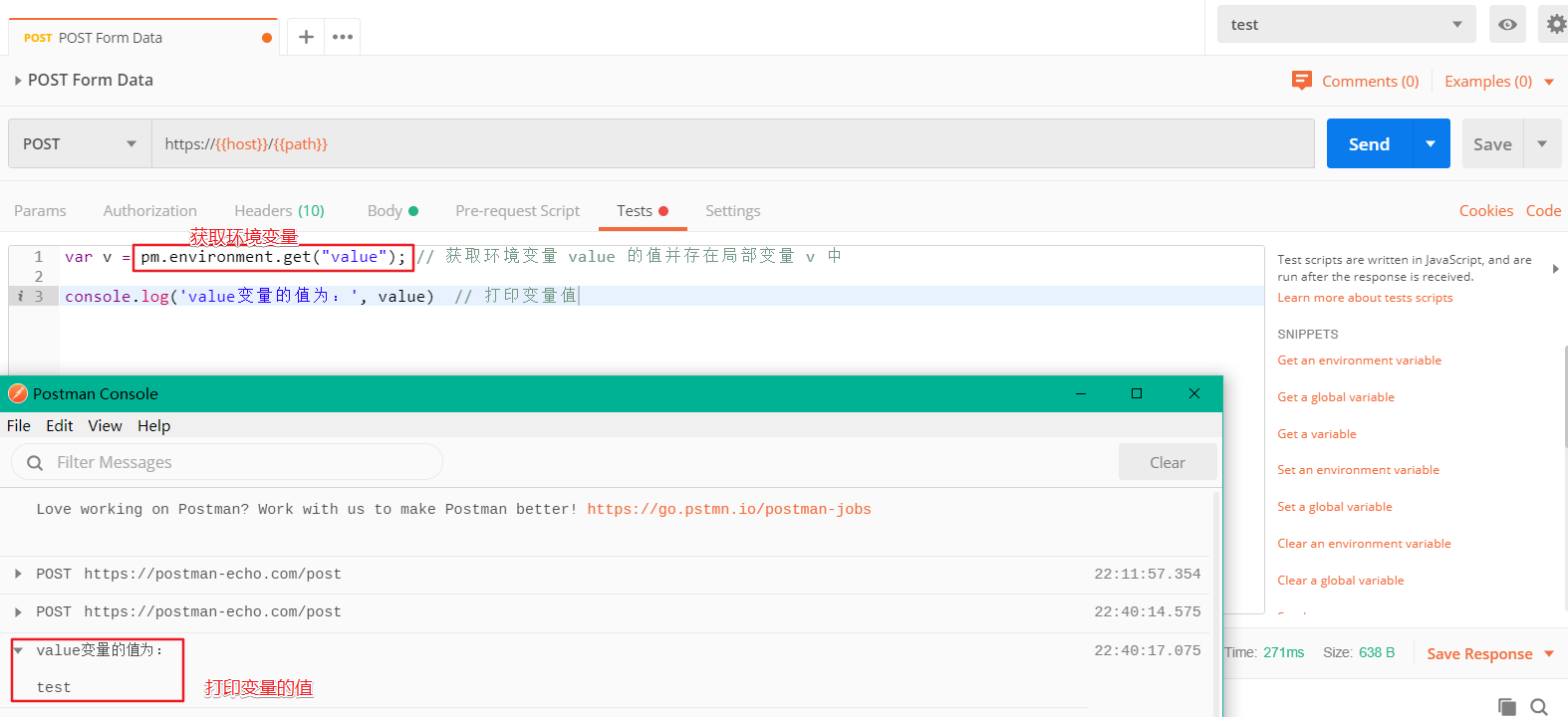Viewport: 1568px width, 717px height.
Task: Open the console Edit menu
Action: [x=60, y=425]
